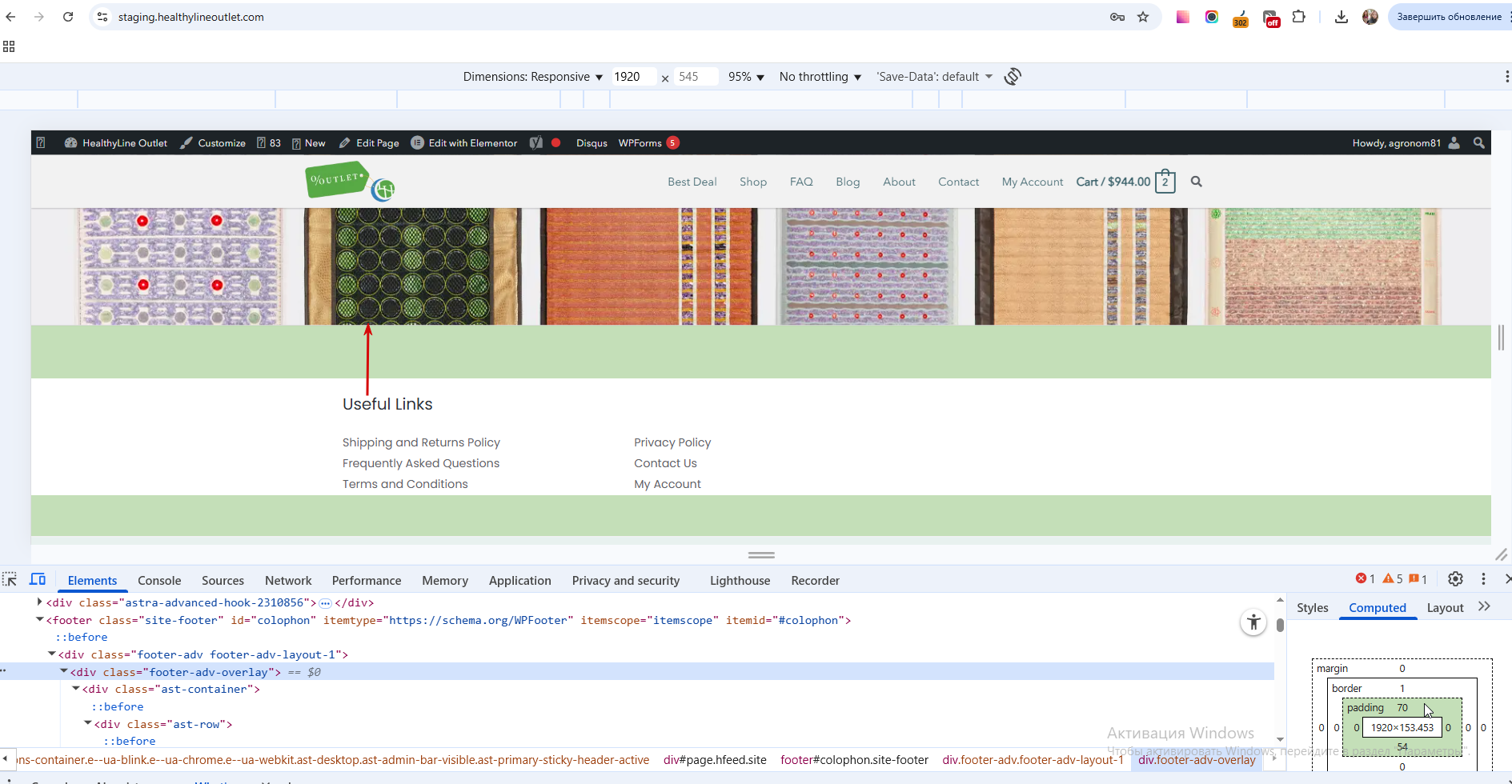Click the browser address bar URL
1512x784 pixels.
coord(191,17)
